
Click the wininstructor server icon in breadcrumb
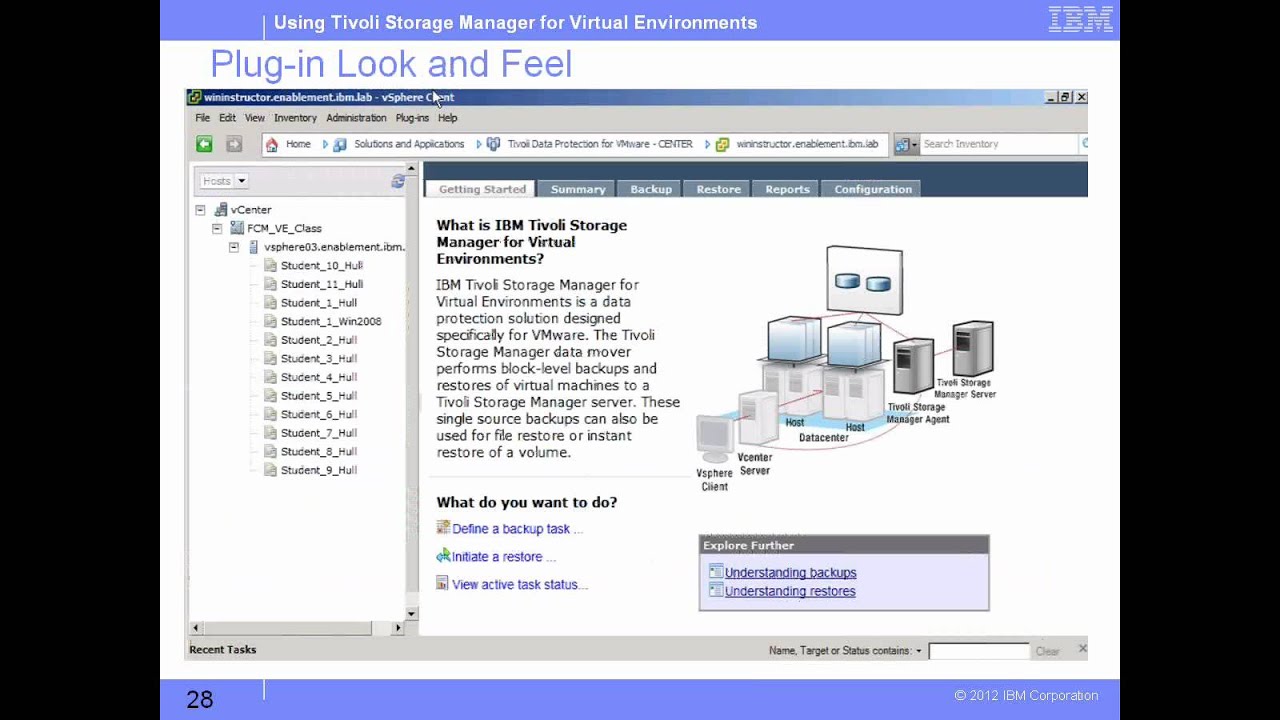click(722, 144)
